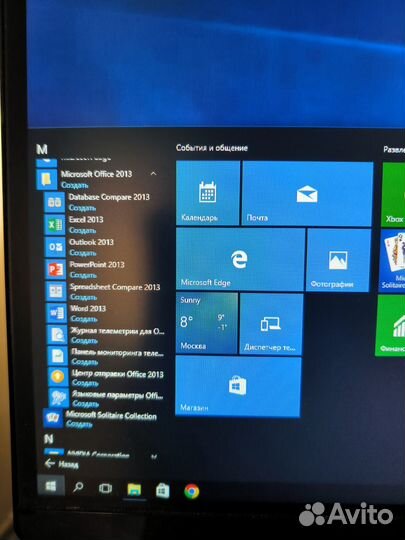Click the Языковые параметры Office icon
Viewport: 405px width, 540px height.
pos(59,397)
